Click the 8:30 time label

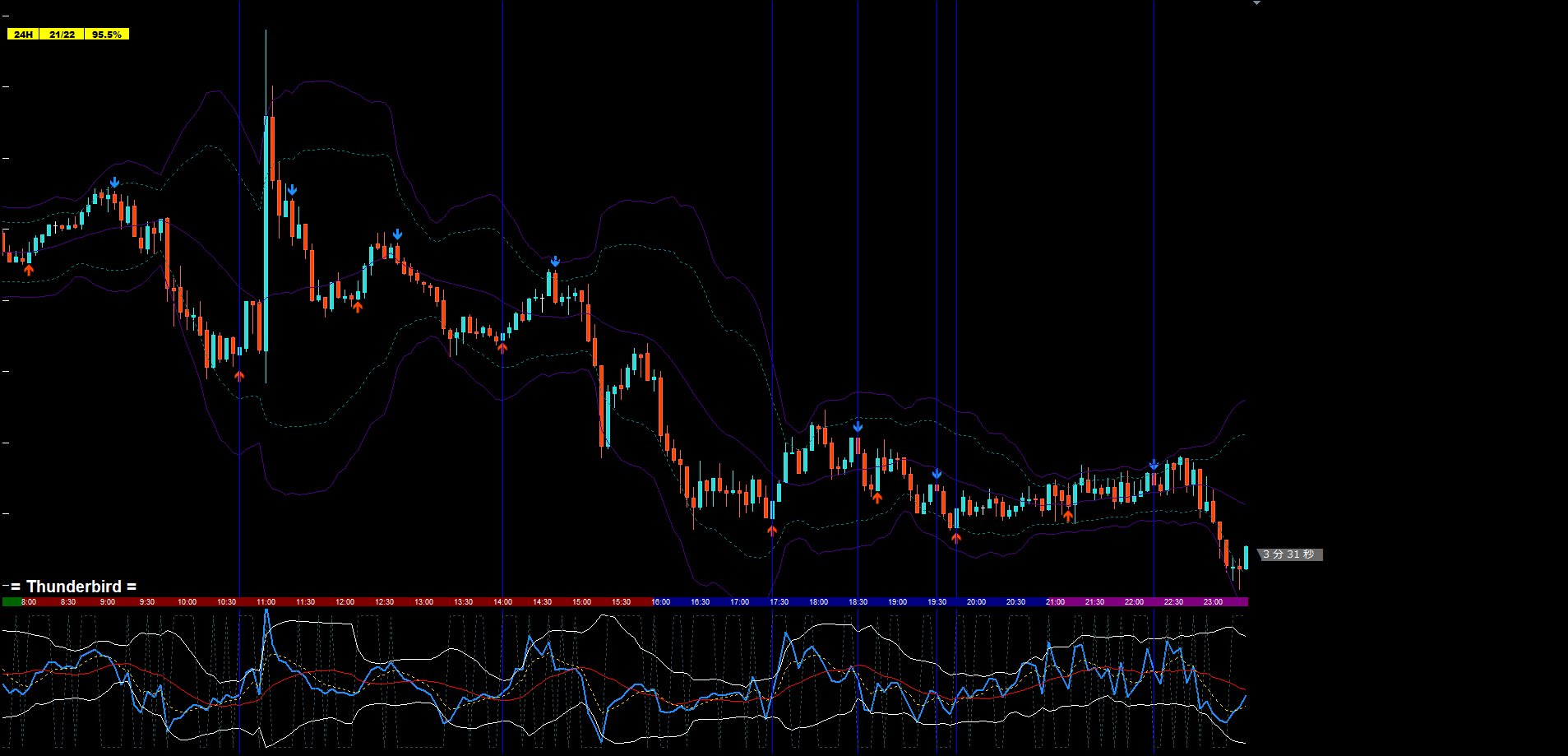[68, 602]
